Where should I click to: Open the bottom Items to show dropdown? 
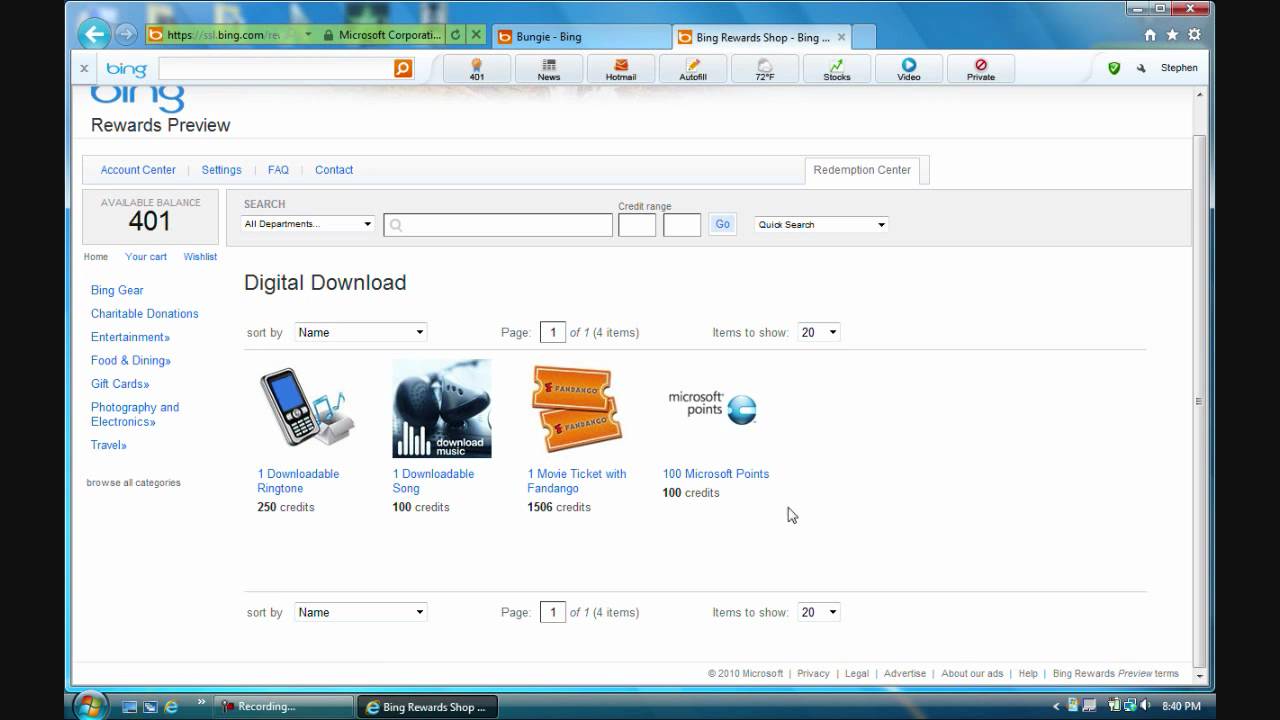click(x=818, y=612)
